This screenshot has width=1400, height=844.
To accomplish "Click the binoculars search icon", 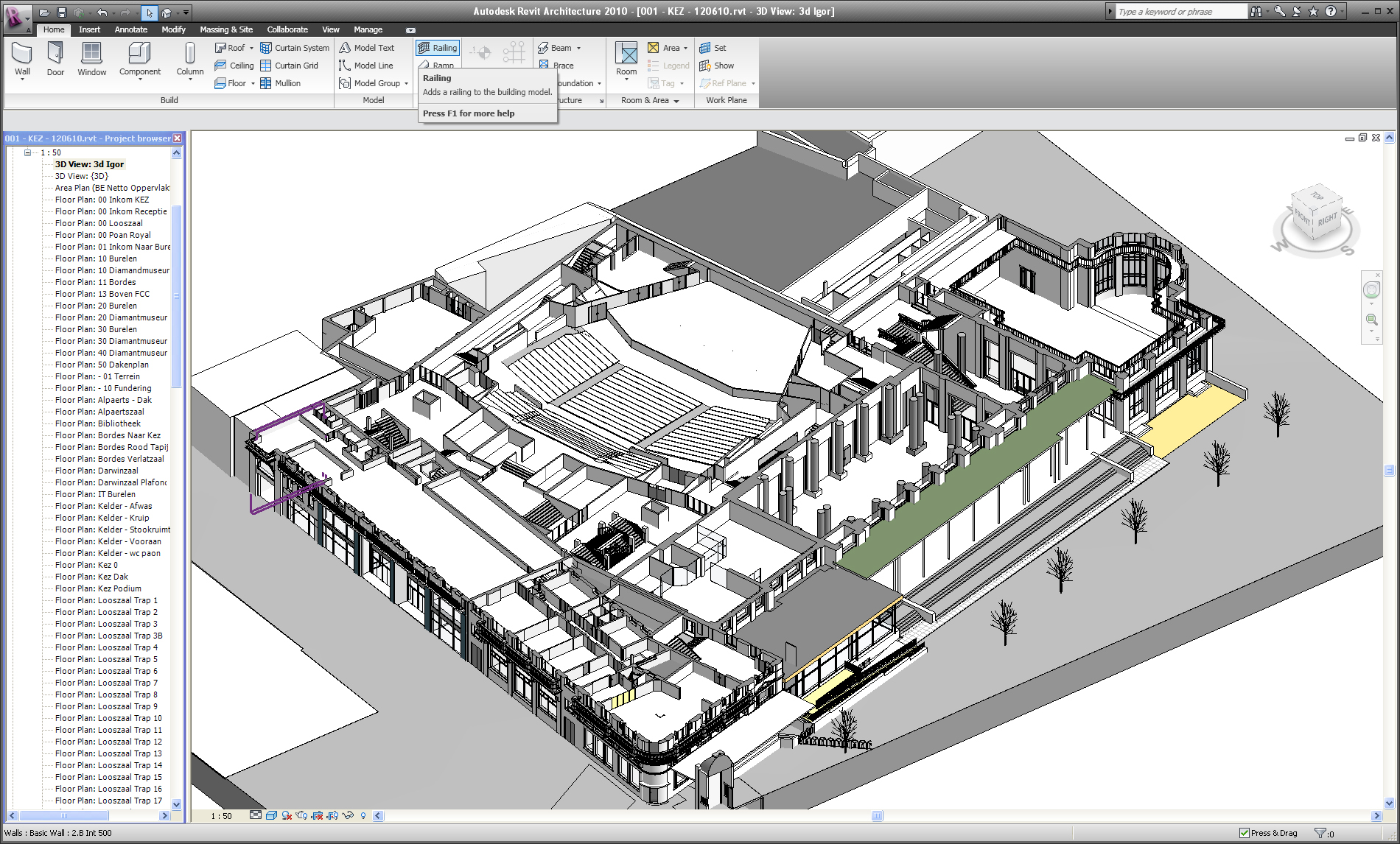I will pyautogui.click(x=1256, y=11).
